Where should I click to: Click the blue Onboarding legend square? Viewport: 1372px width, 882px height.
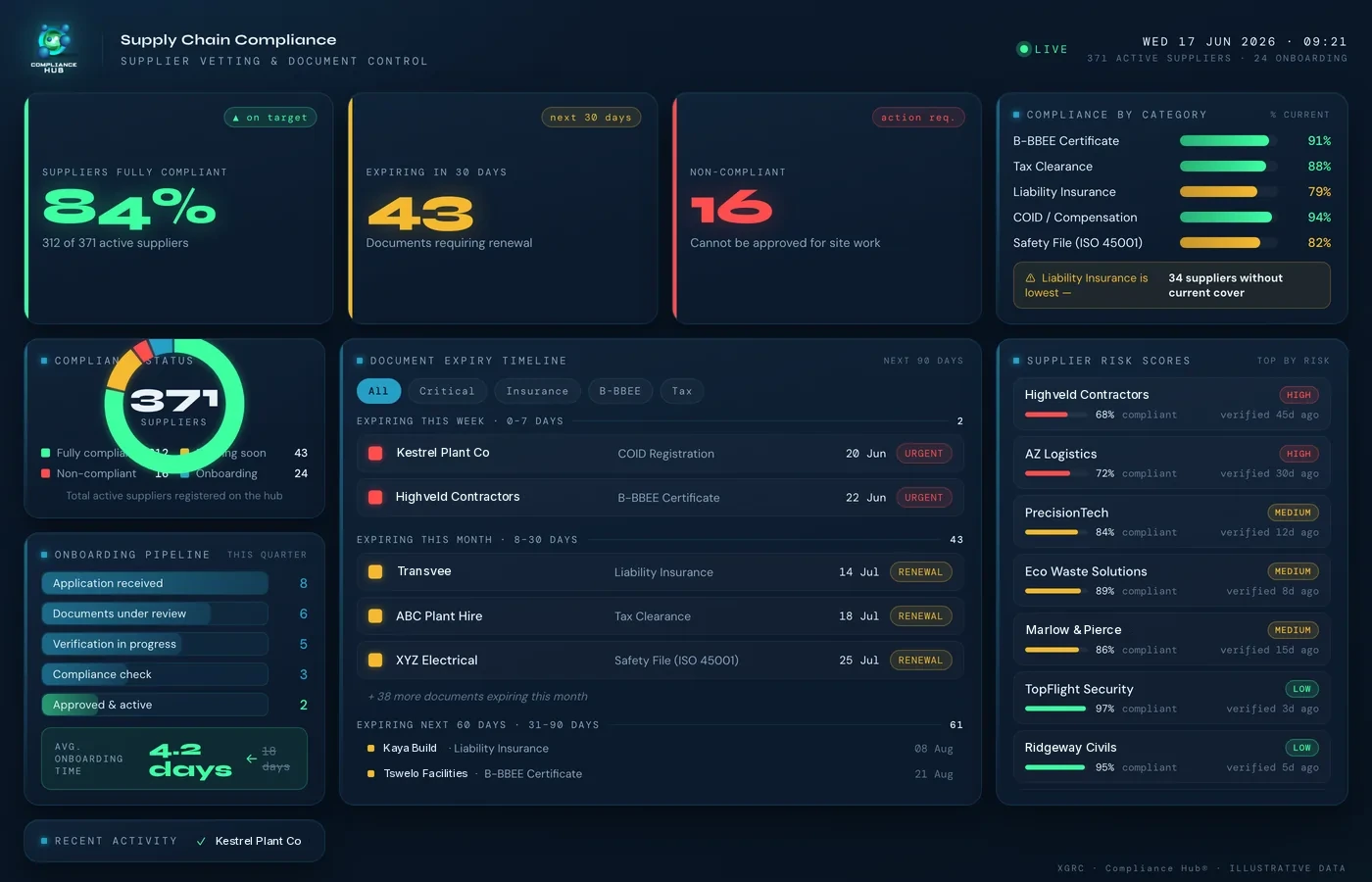point(185,473)
